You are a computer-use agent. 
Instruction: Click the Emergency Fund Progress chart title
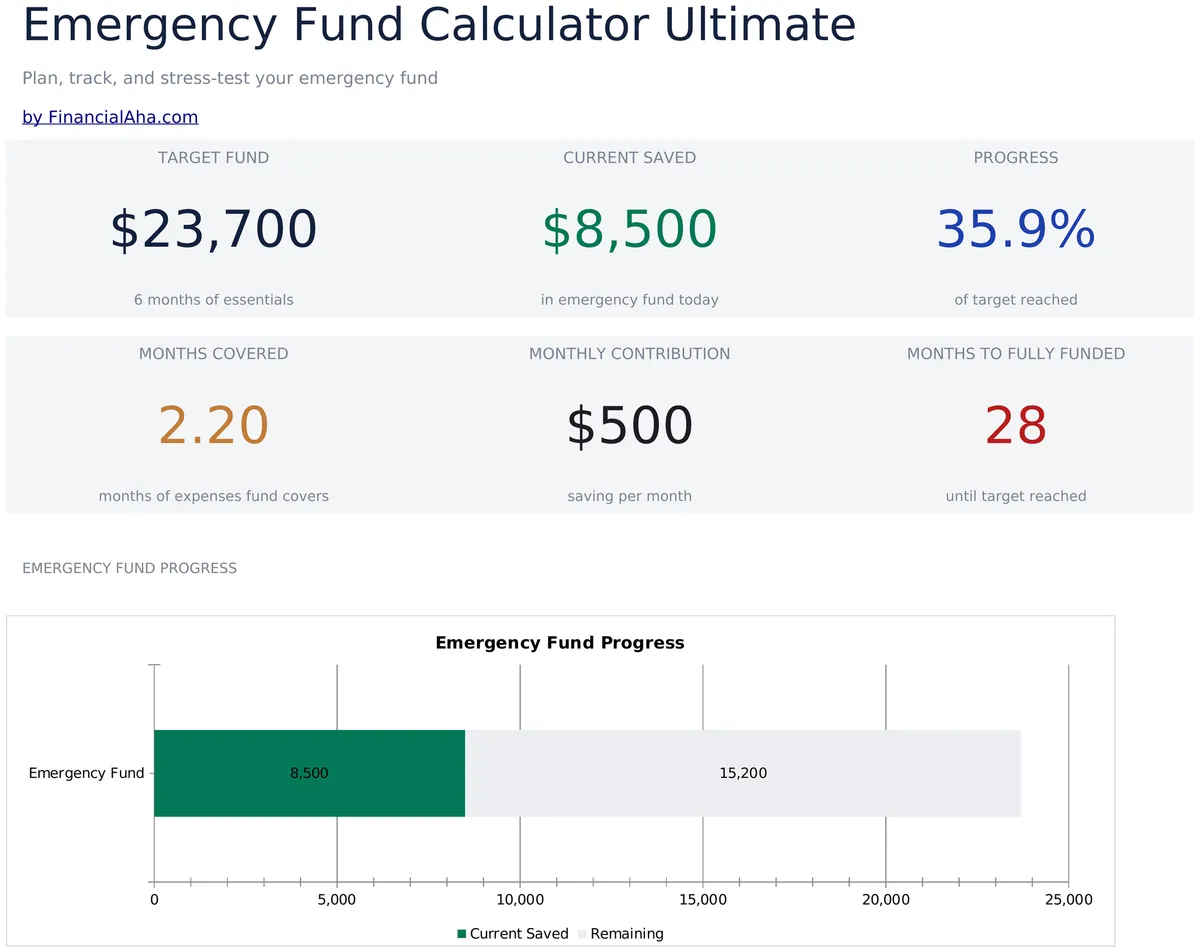[x=560, y=643]
